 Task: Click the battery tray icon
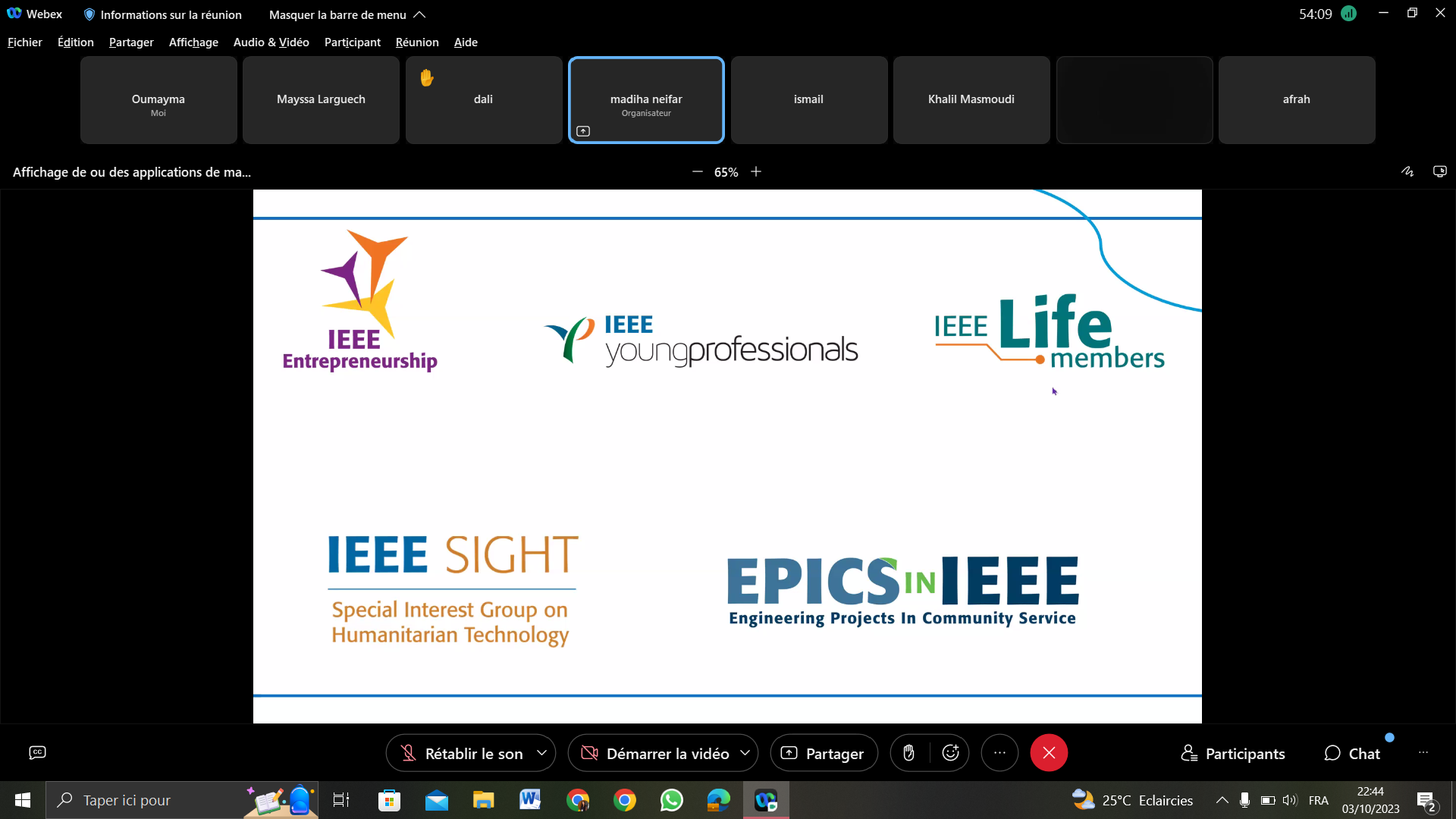pyautogui.click(x=1268, y=800)
